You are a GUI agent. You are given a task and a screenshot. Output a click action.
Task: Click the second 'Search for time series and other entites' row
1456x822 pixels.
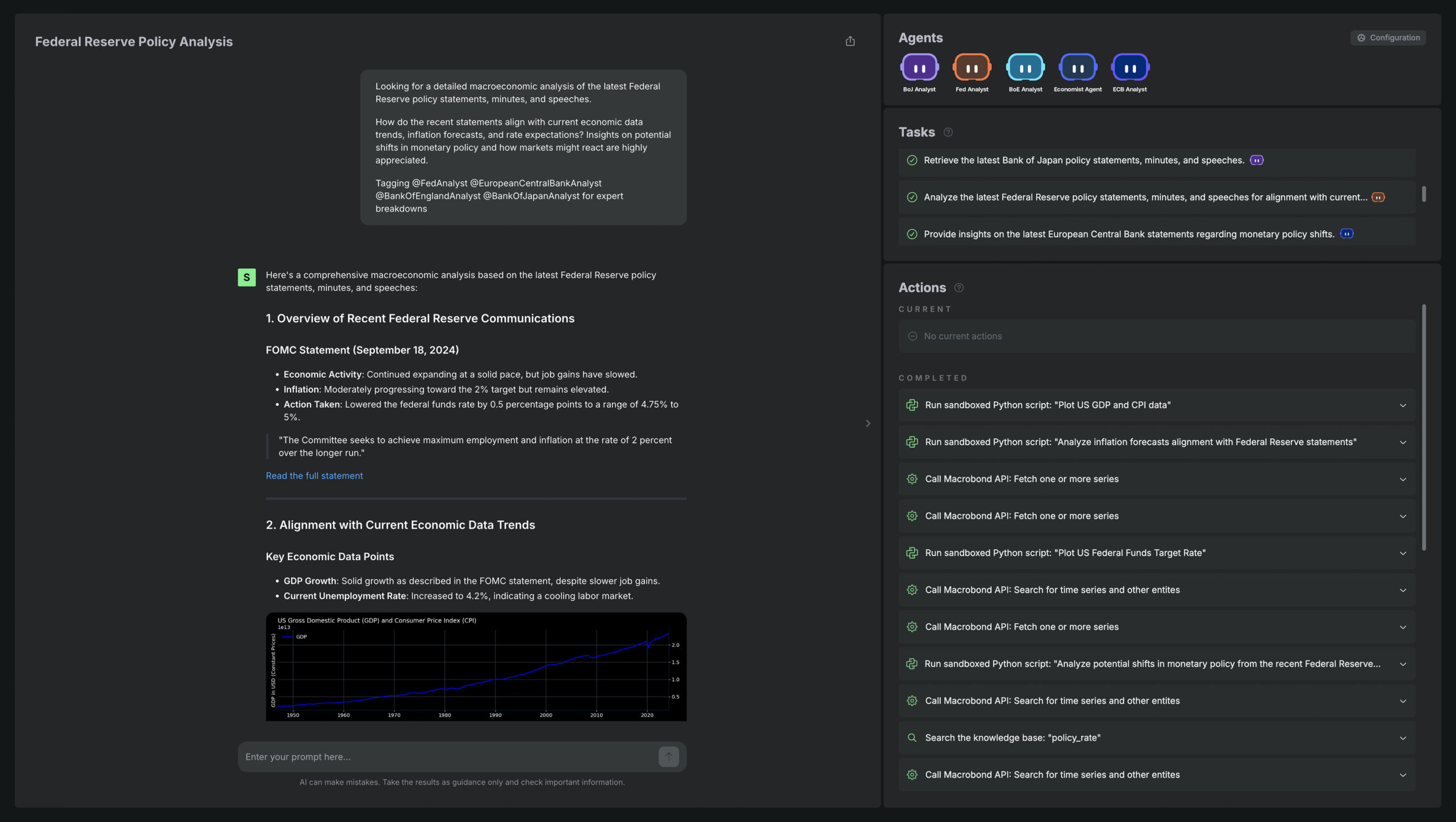tap(1156, 700)
